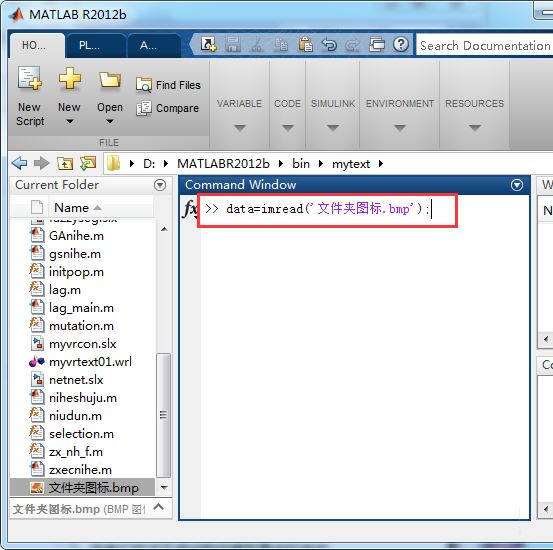This screenshot has width=553, height=550.
Task: Go back with the left arrow
Action: [x=19, y=163]
